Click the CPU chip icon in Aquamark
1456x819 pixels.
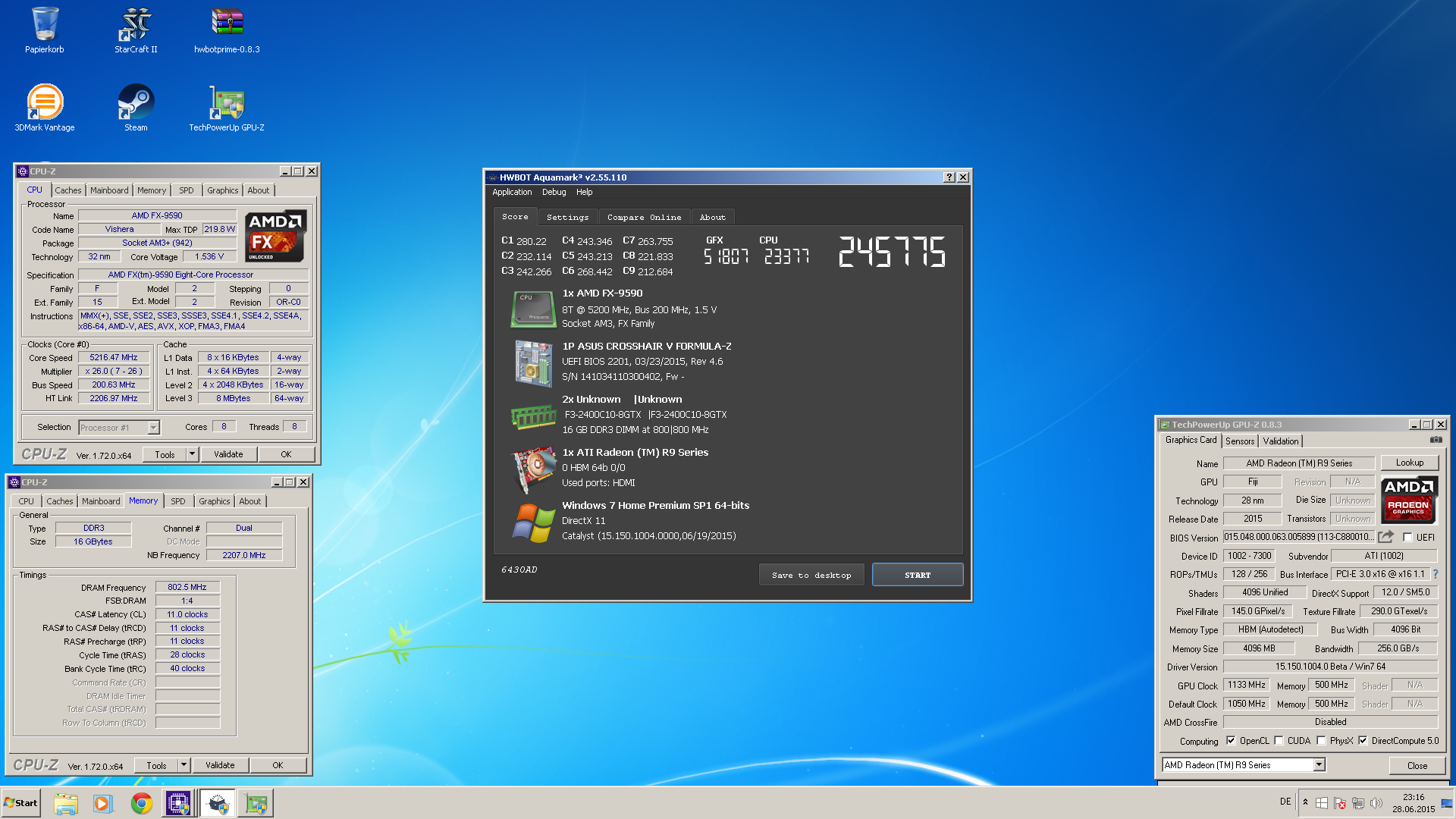534,308
